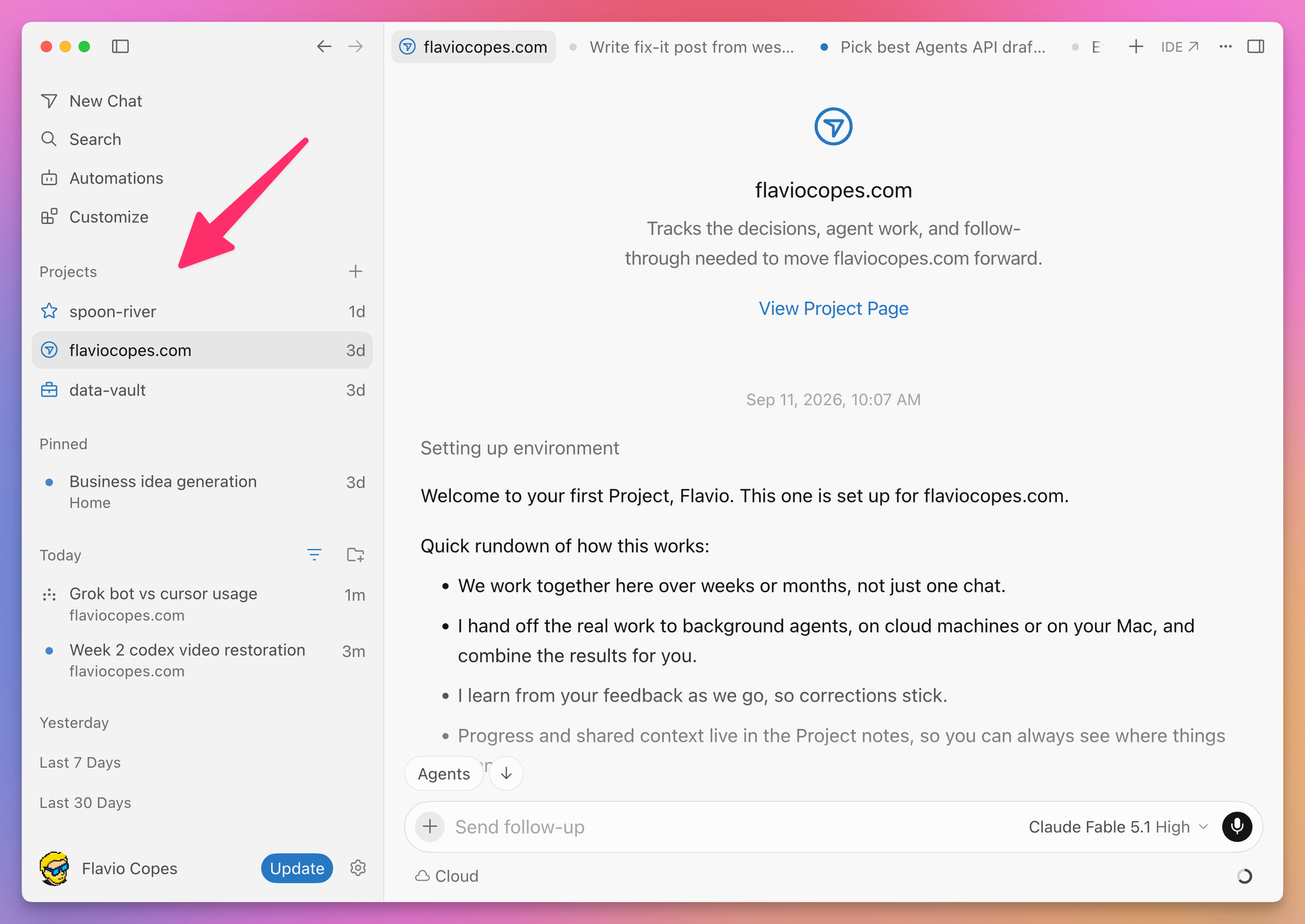Follow the View Project Page link
Viewport: 1305px width, 924px height.
(833, 309)
